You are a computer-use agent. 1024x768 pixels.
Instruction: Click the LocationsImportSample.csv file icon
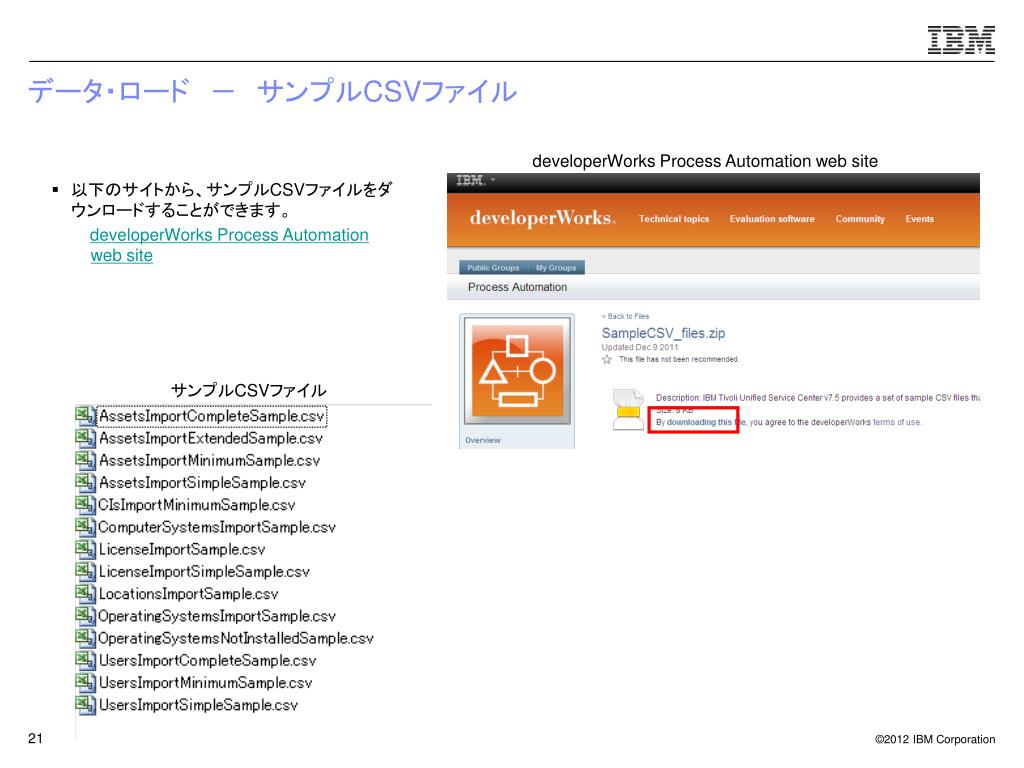[85, 594]
